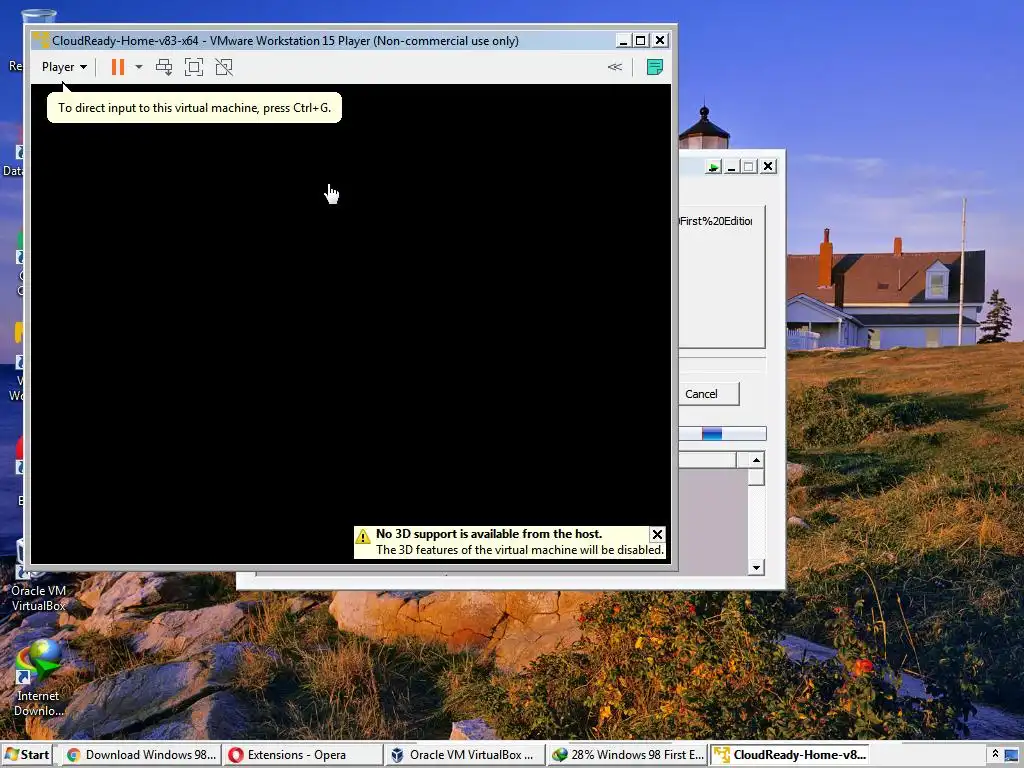
Task: Enter full screen mode icon
Action: click(194, 67)
